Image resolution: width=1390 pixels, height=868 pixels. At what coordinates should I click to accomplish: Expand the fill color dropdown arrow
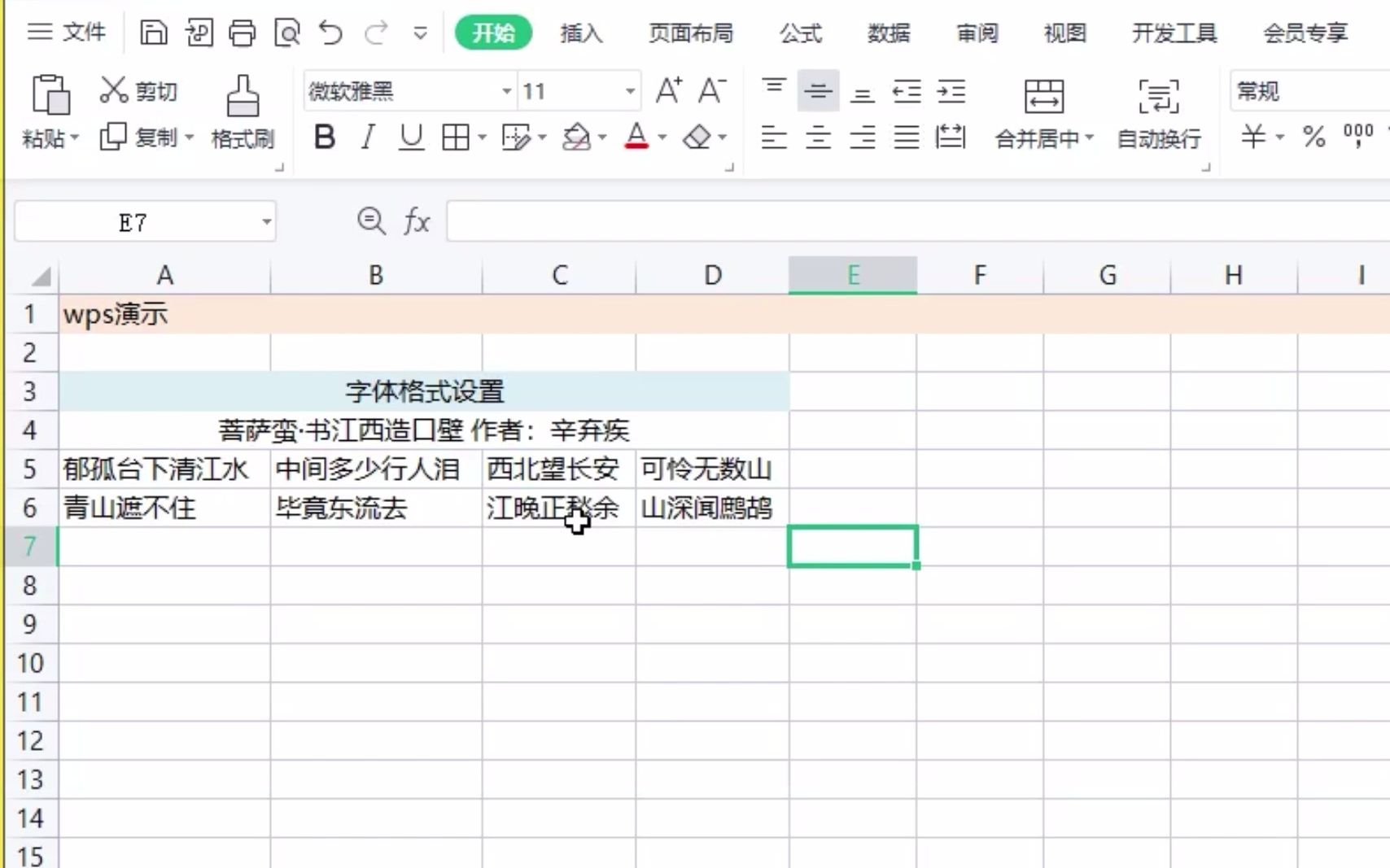click(602, 137)
